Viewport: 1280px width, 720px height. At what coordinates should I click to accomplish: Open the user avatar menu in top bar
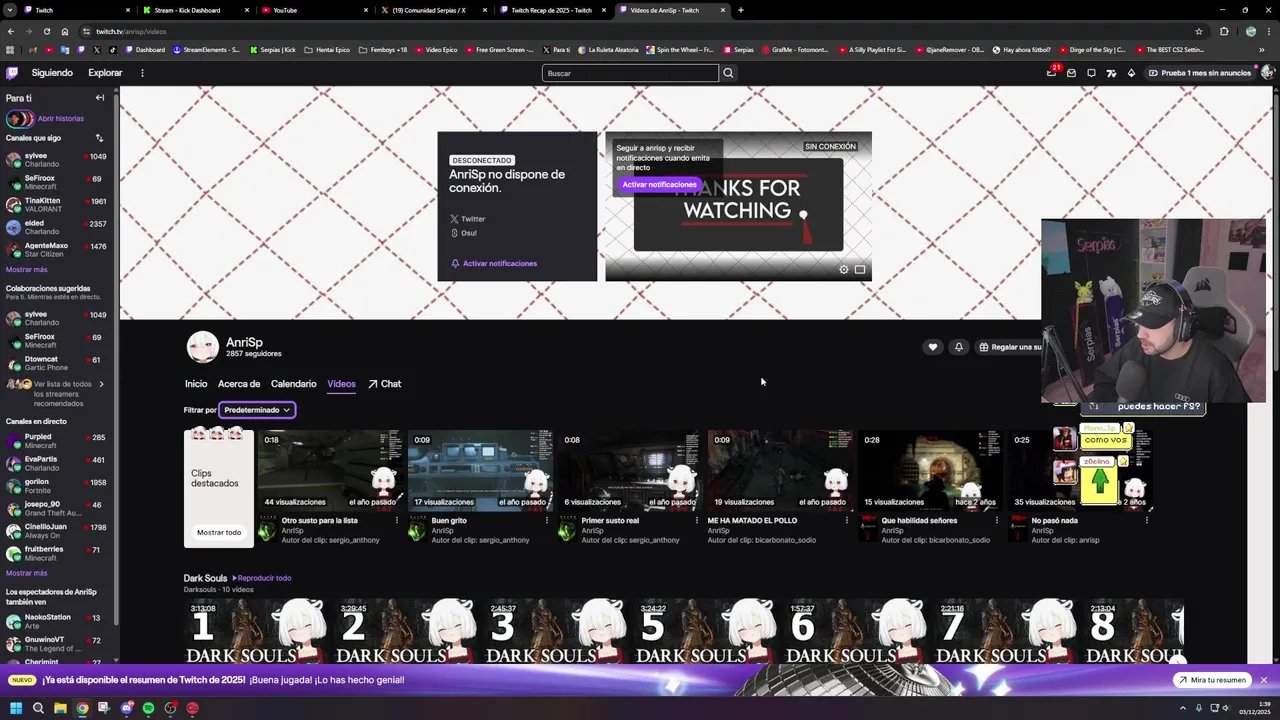1267,73
